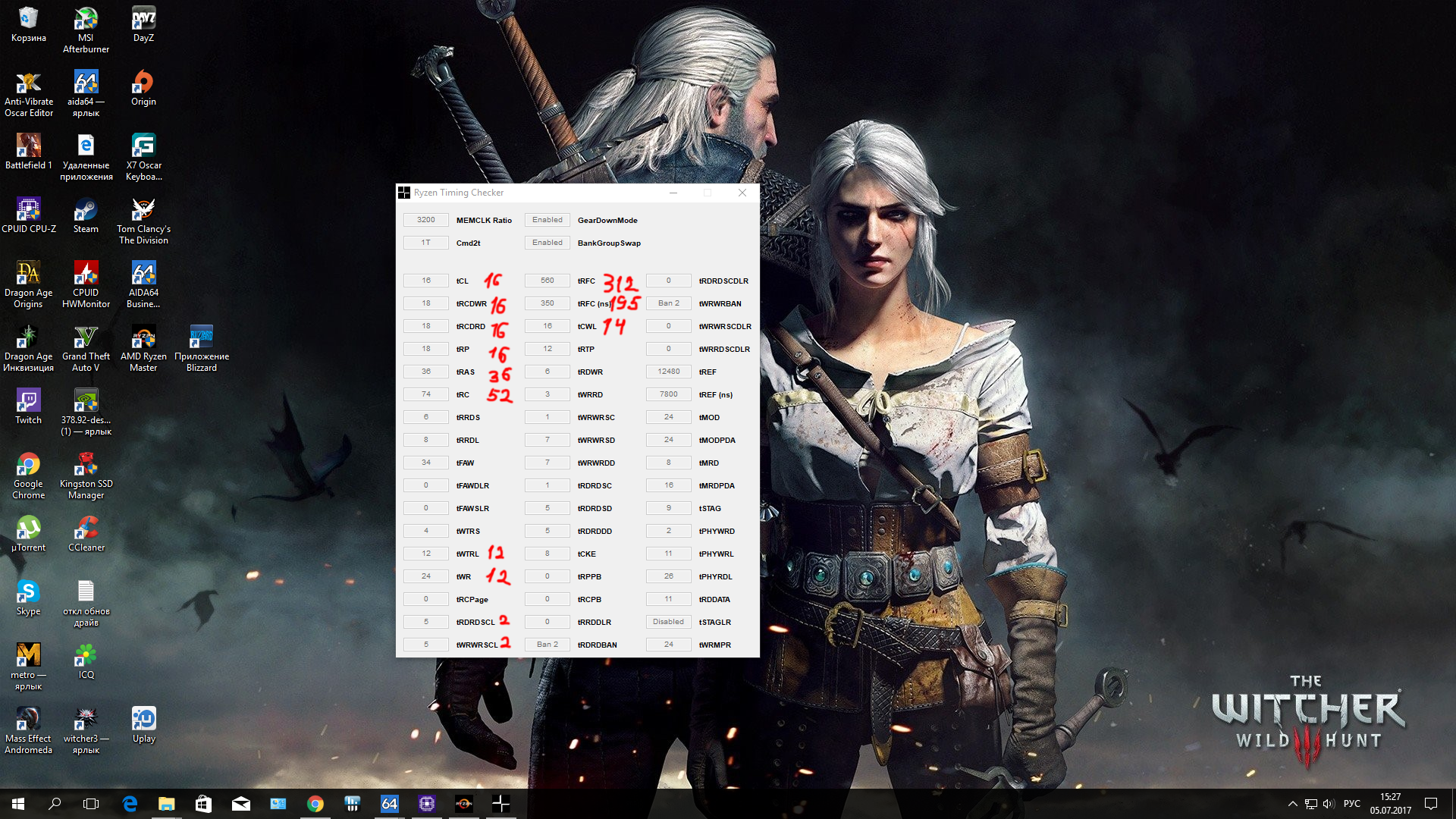The image size is (1456, 819).
Task: Click the GearDownMode Enabled field
Action: click(x=547, y=220)
